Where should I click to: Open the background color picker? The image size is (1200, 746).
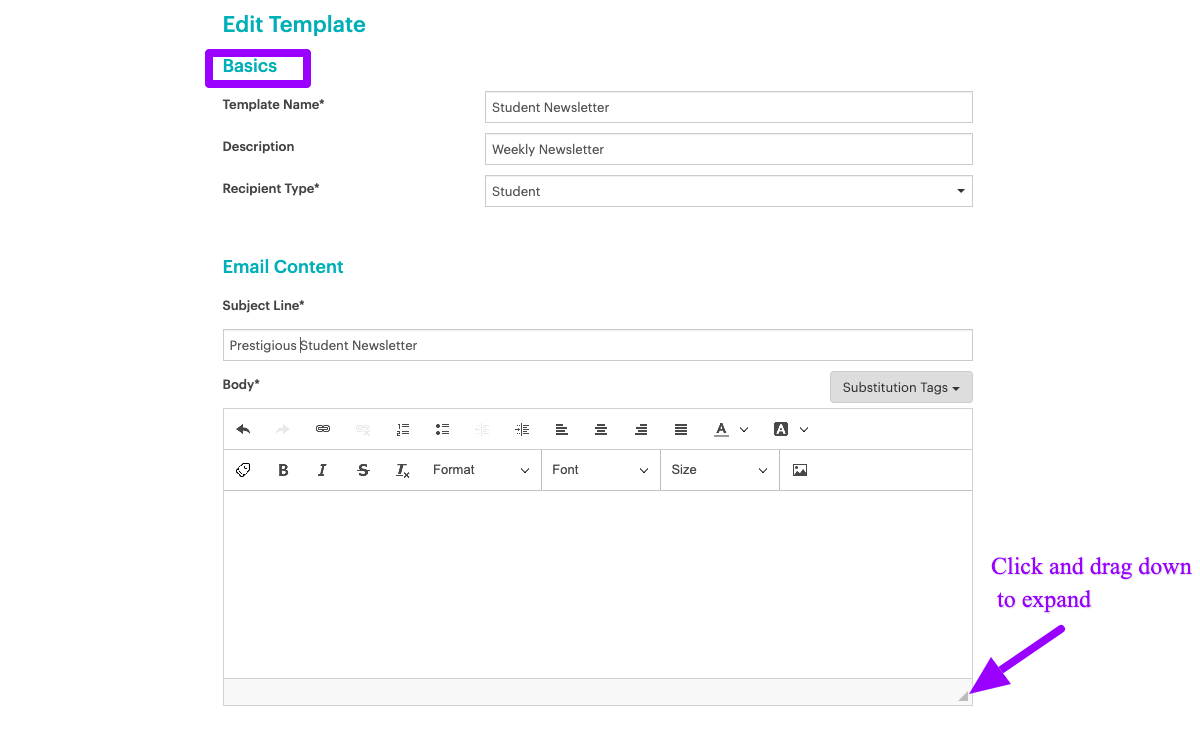point(791,429)
